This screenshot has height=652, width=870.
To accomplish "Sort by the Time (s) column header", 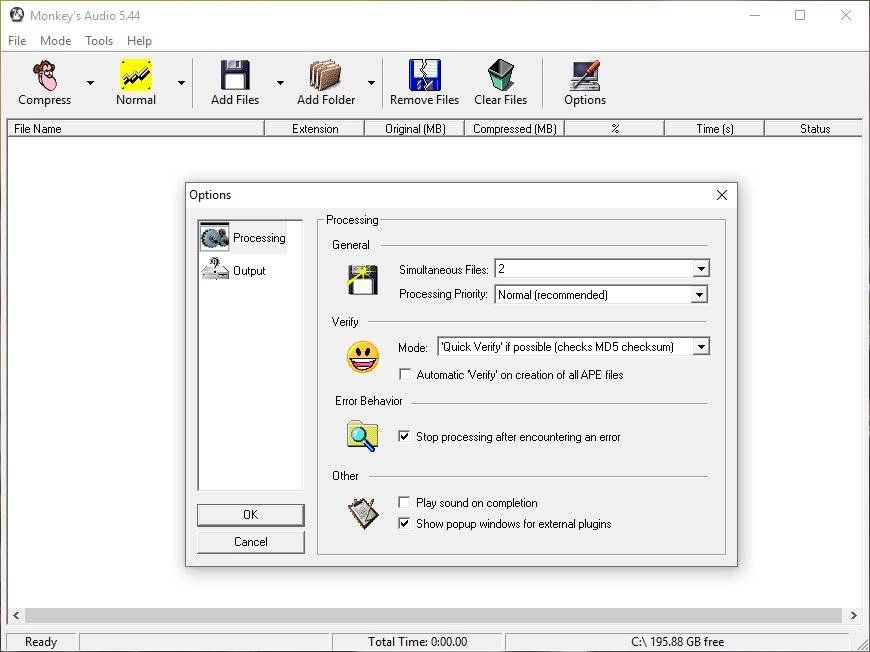I will [715, 129].
